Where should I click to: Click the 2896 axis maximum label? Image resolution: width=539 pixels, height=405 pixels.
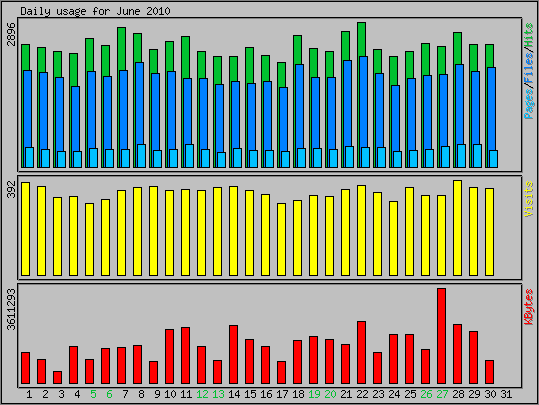tap(11, 34)
